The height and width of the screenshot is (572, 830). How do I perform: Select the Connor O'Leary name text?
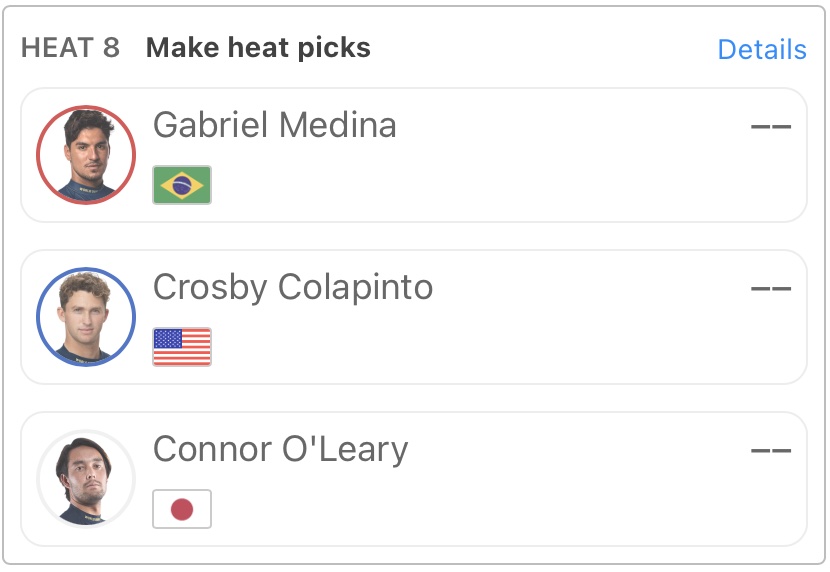(280, 450)
